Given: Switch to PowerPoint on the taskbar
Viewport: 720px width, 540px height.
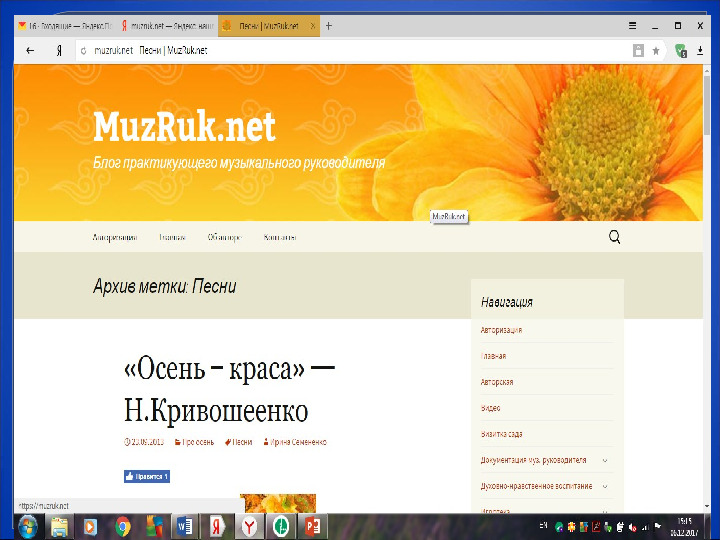Looking at the screenshot, I should click(312, 526).
